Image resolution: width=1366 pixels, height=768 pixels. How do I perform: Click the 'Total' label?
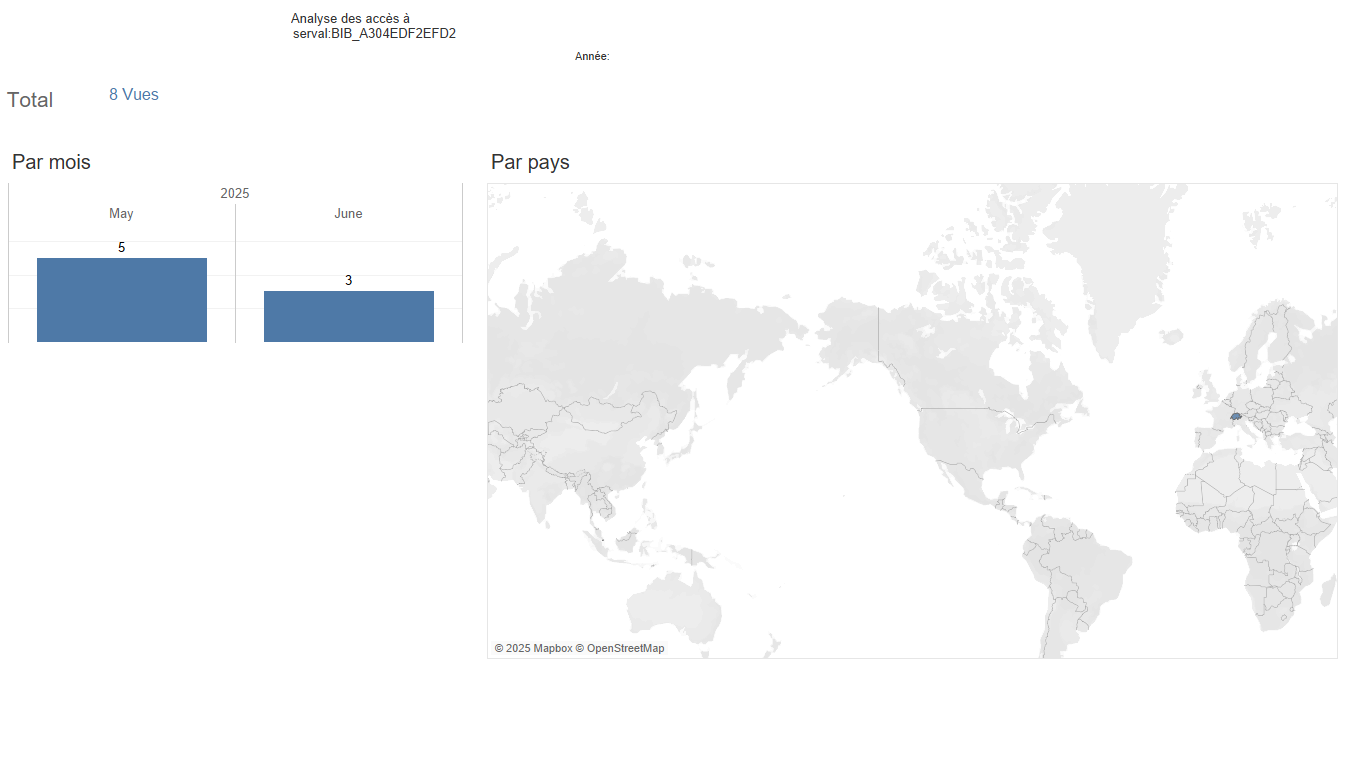coord(30,100)
